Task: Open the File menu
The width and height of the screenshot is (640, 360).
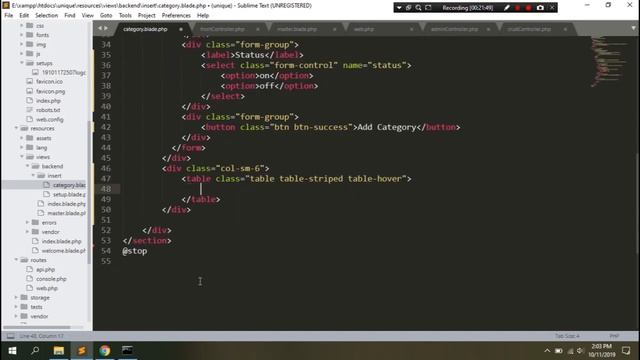Action: (x=9, y=16)
